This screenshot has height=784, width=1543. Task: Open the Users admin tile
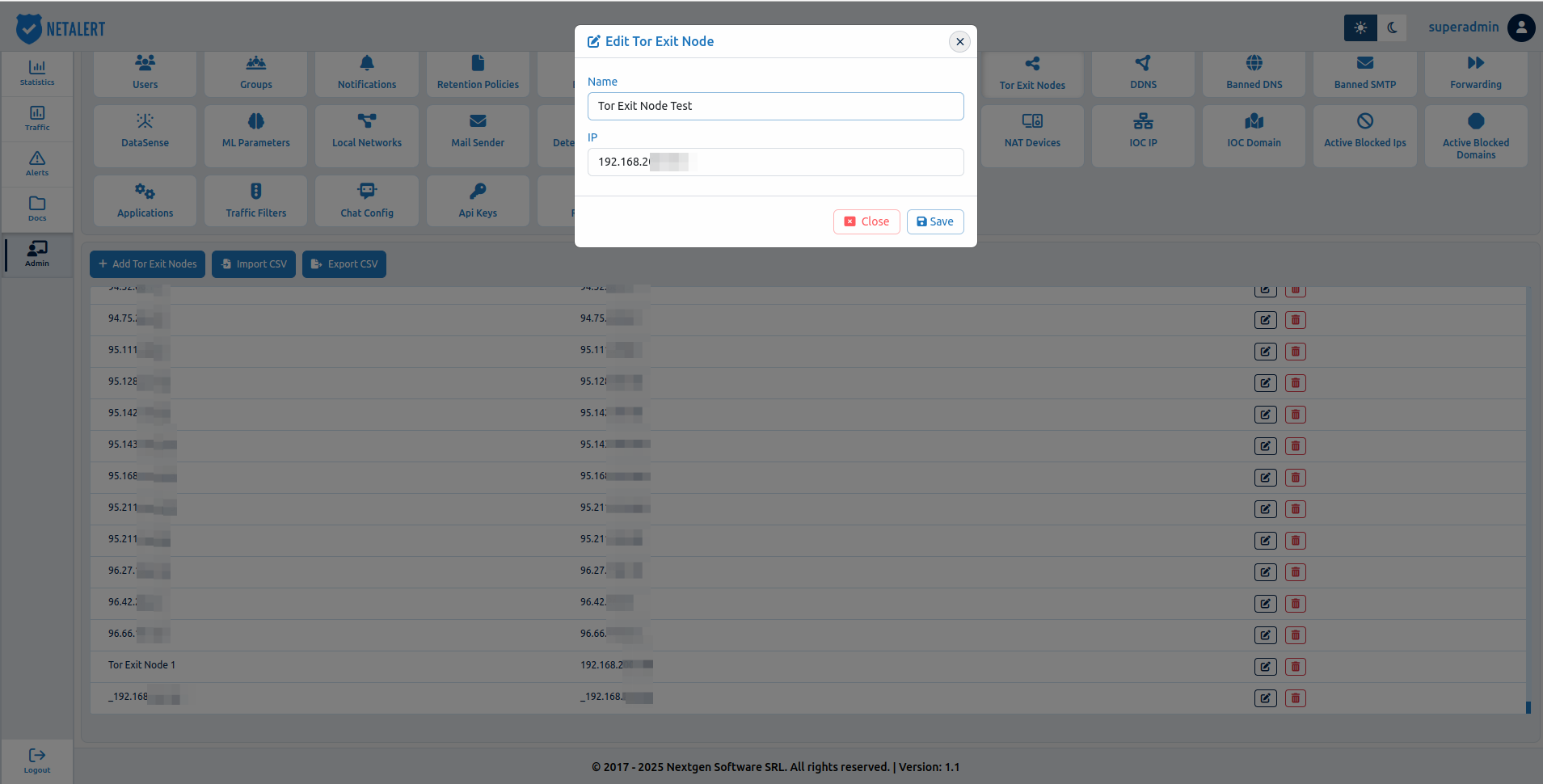(x=145, y=73)
